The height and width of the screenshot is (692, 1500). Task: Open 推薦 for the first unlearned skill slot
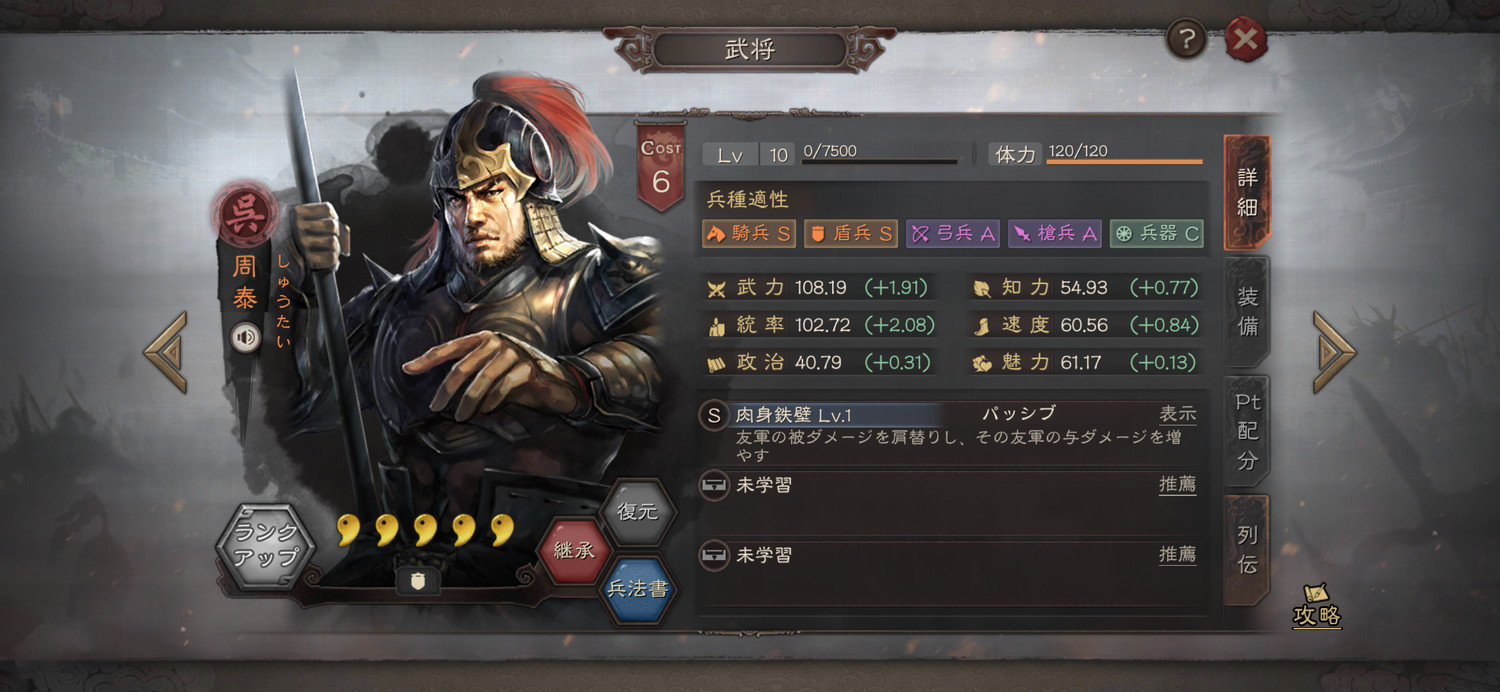point(1177,485)
